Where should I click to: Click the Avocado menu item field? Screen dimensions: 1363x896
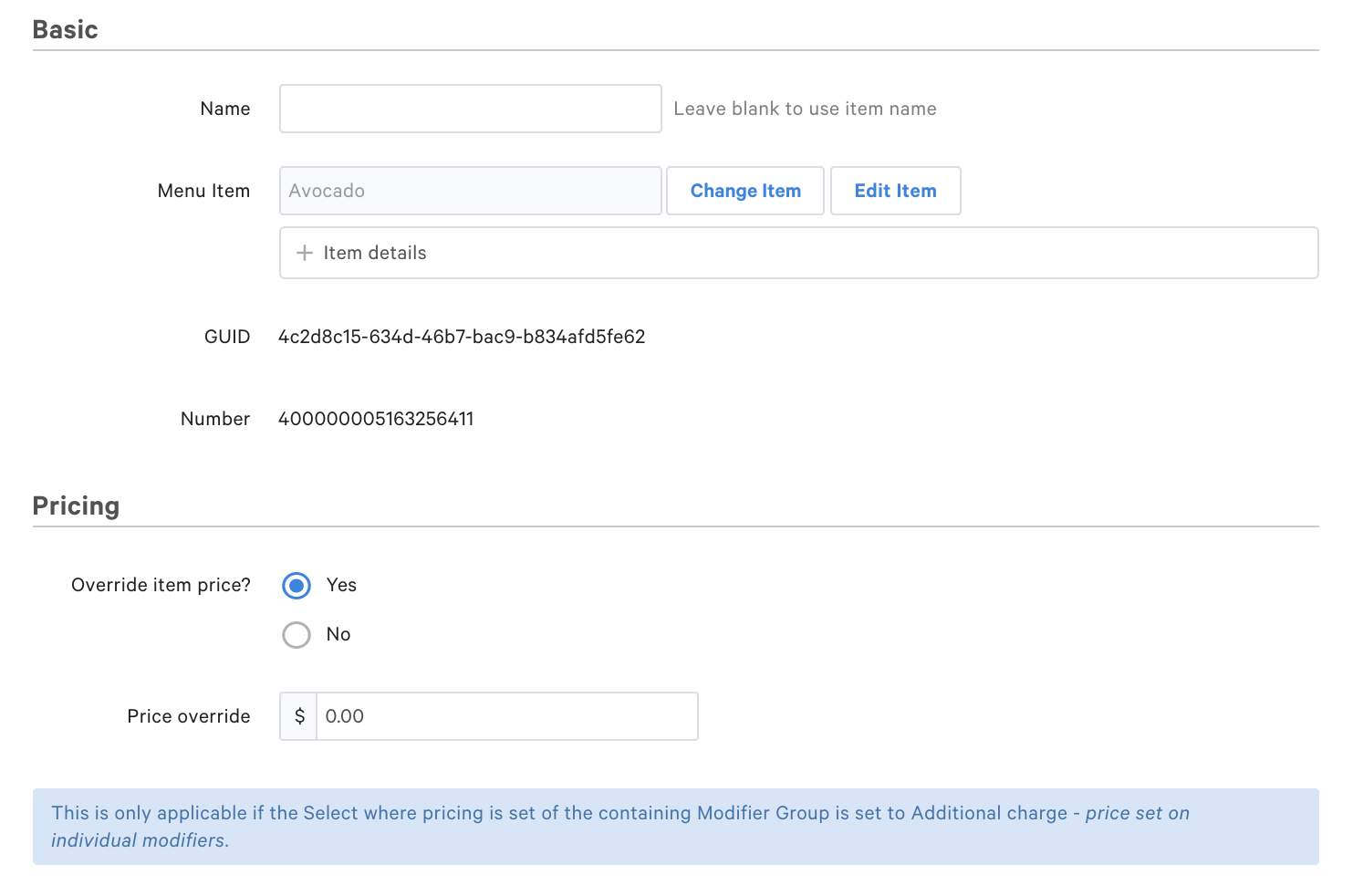[470, 191]
